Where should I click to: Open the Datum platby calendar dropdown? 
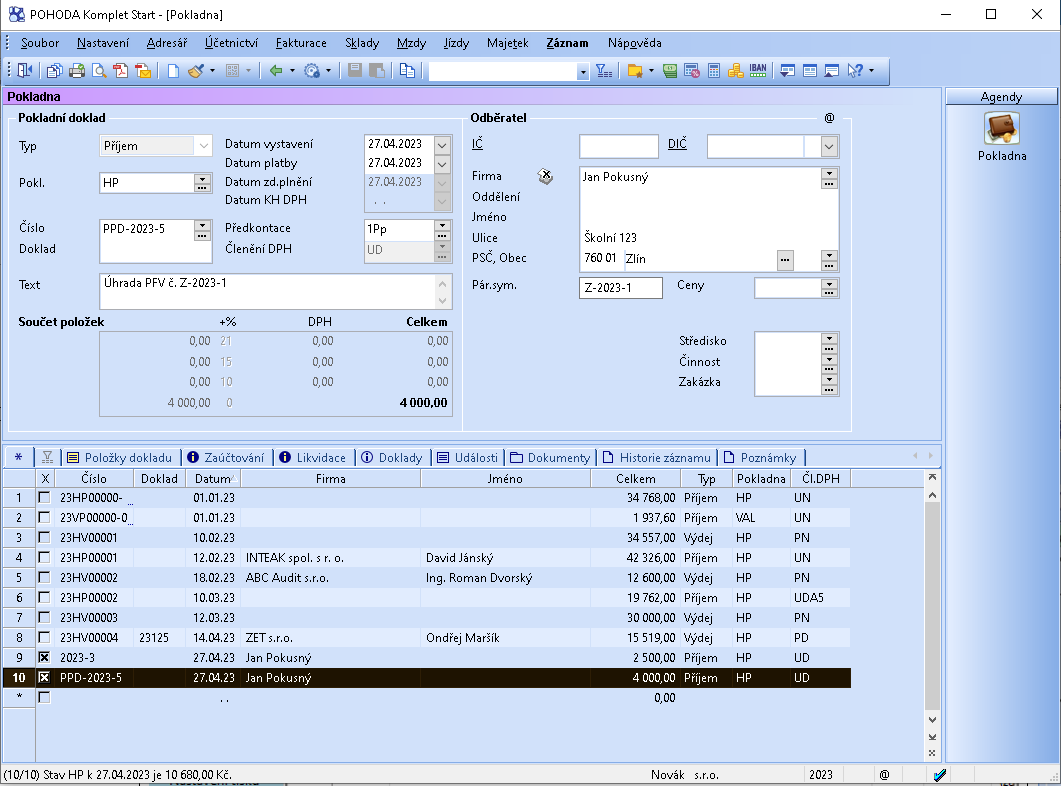tap(442, 164)
